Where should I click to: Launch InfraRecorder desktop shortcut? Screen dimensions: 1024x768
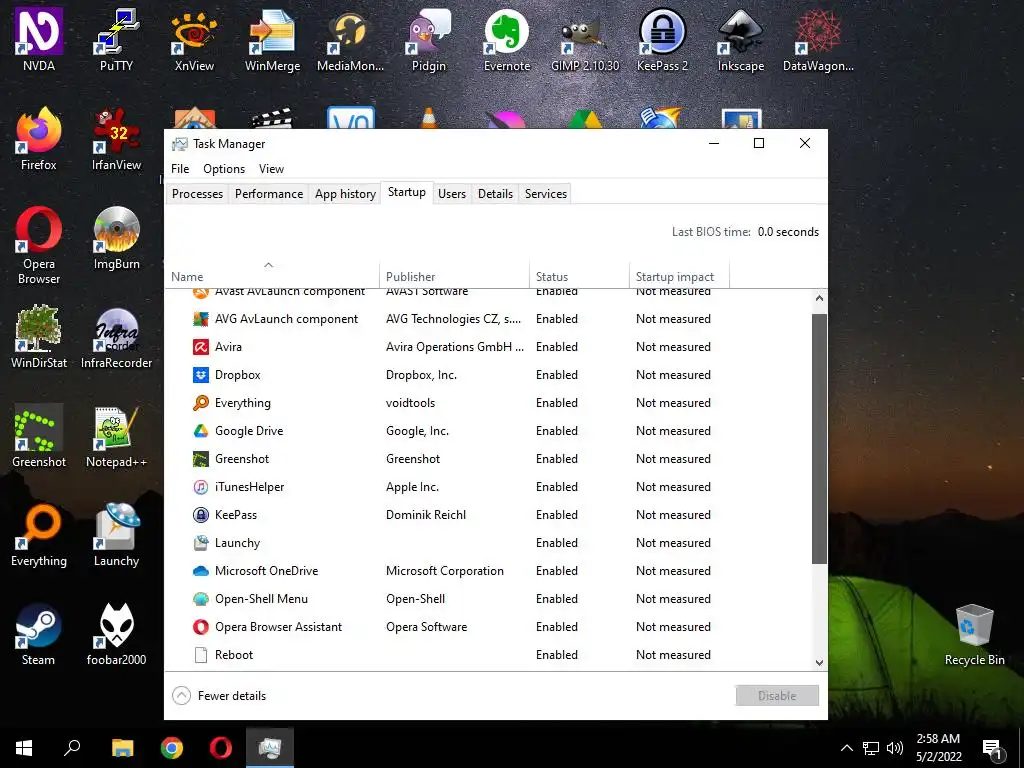click(116, 337)
